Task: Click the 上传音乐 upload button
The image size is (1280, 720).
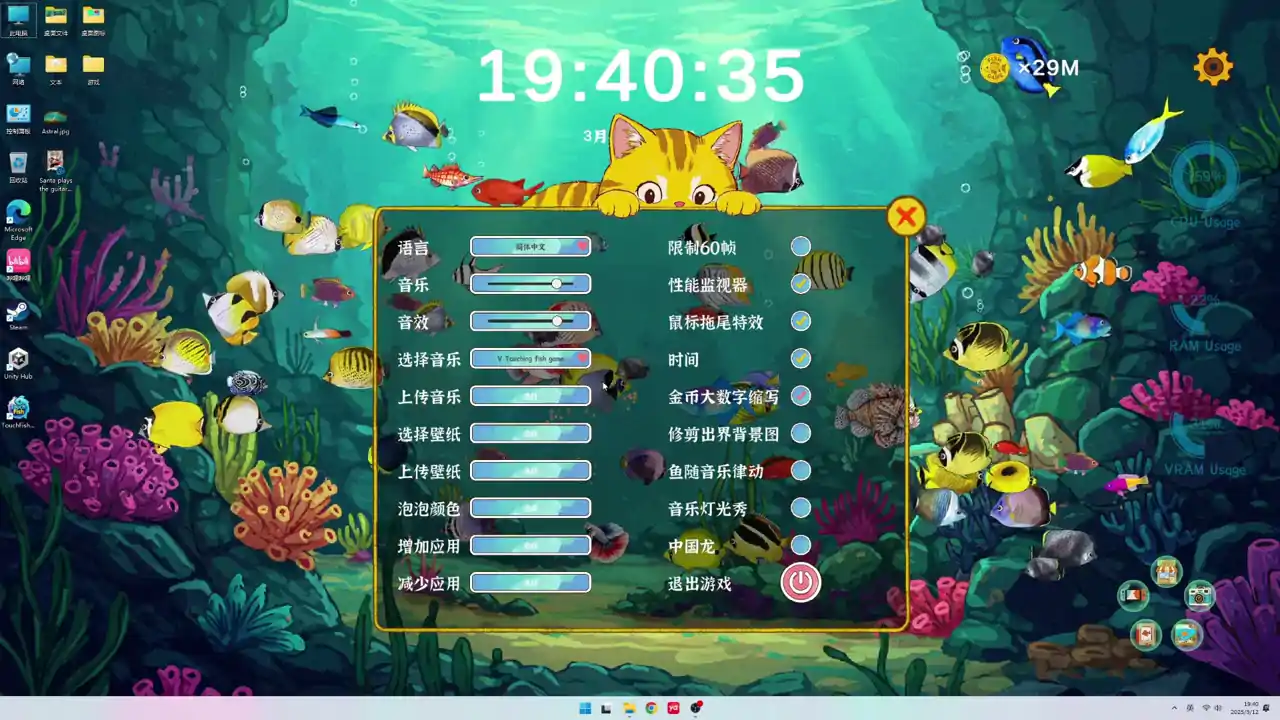Action: pos(531,396)
